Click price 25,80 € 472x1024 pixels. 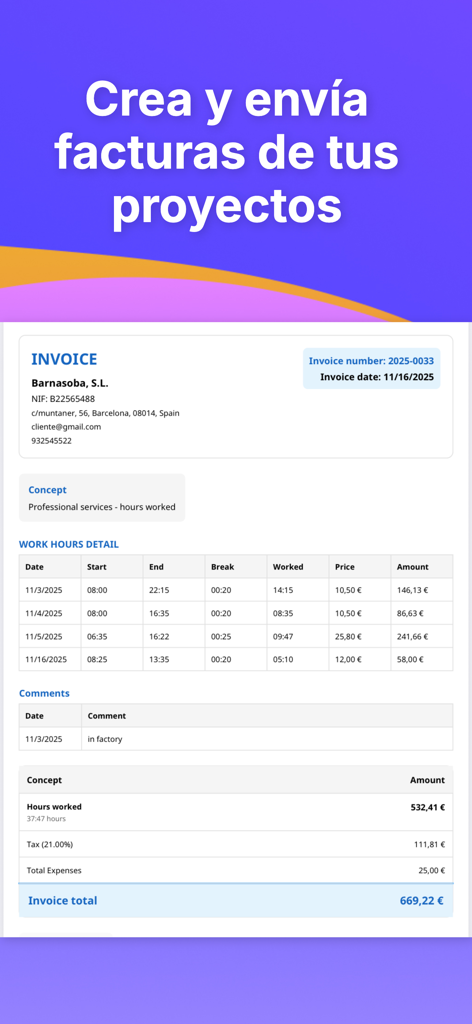(x=348, y=637)
